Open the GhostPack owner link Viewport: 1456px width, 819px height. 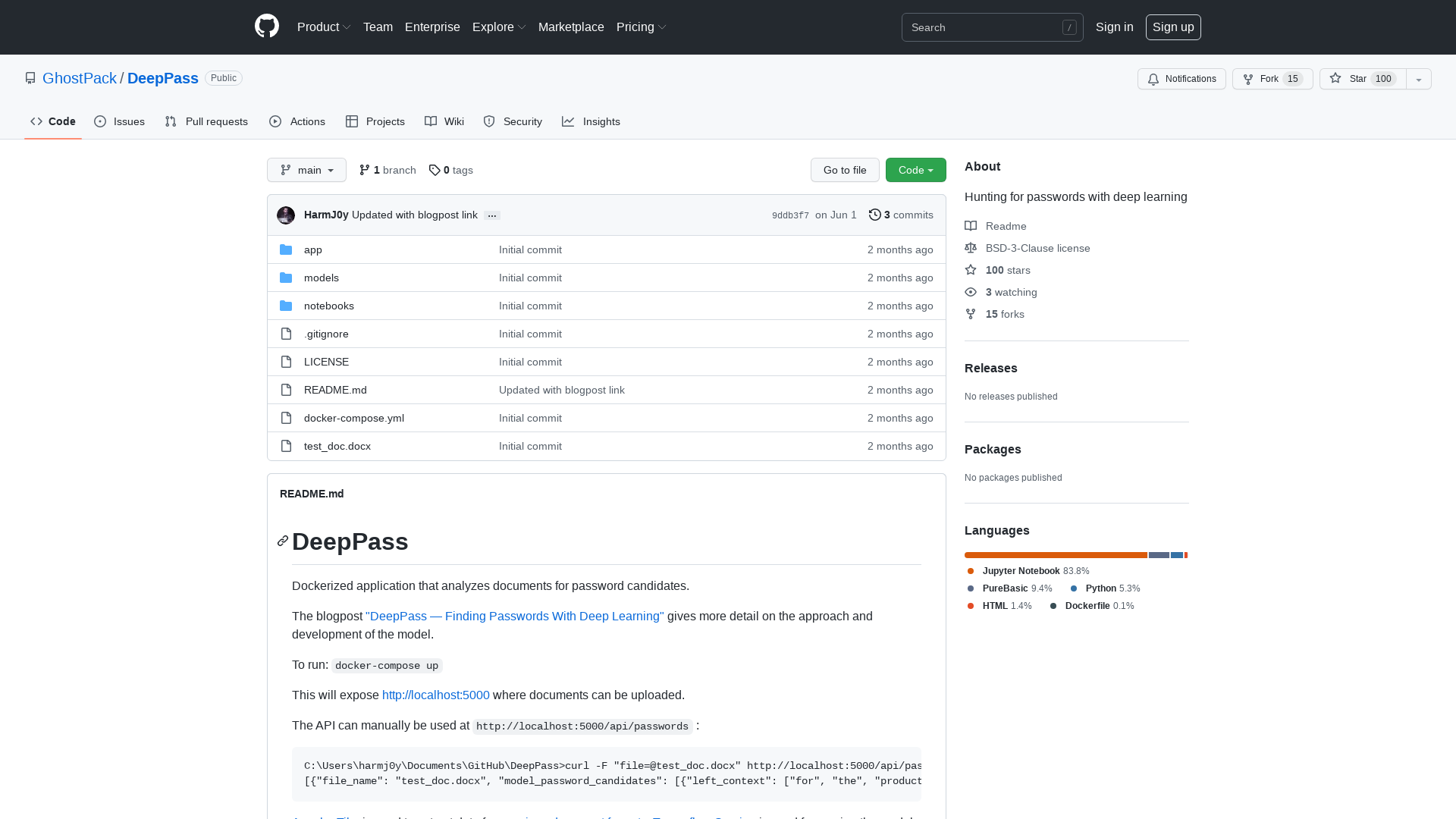pos(80,78)
